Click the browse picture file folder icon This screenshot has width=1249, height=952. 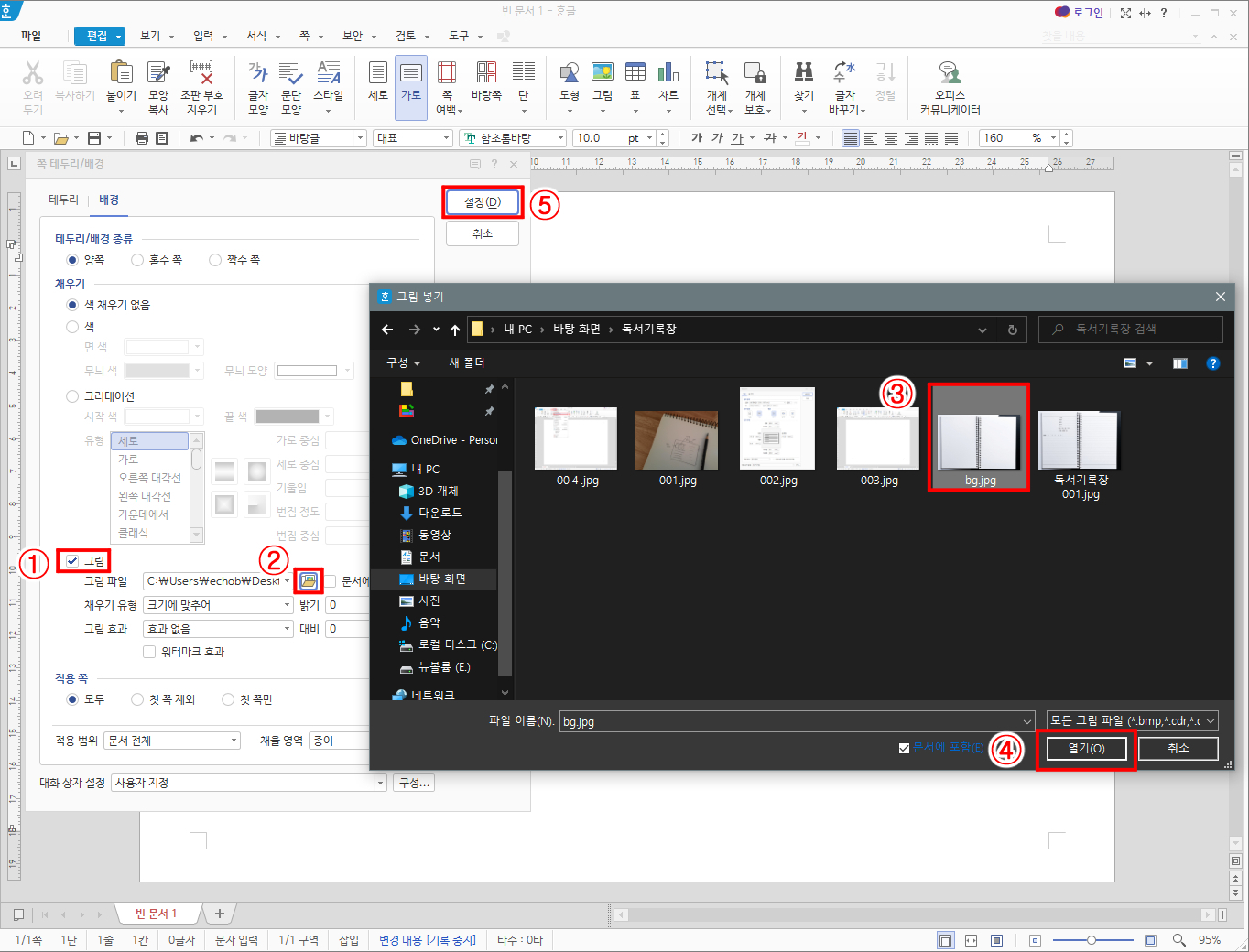309,580
